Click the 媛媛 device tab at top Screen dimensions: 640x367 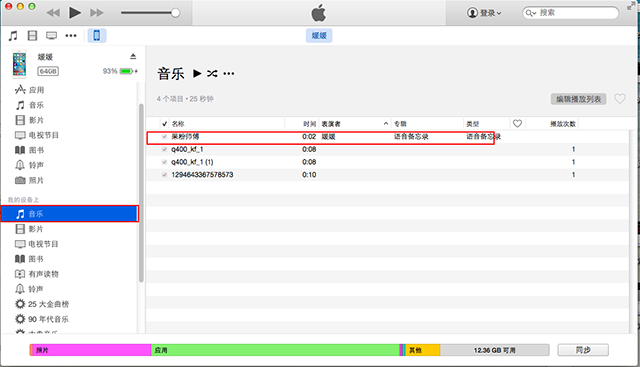[319, 36]
